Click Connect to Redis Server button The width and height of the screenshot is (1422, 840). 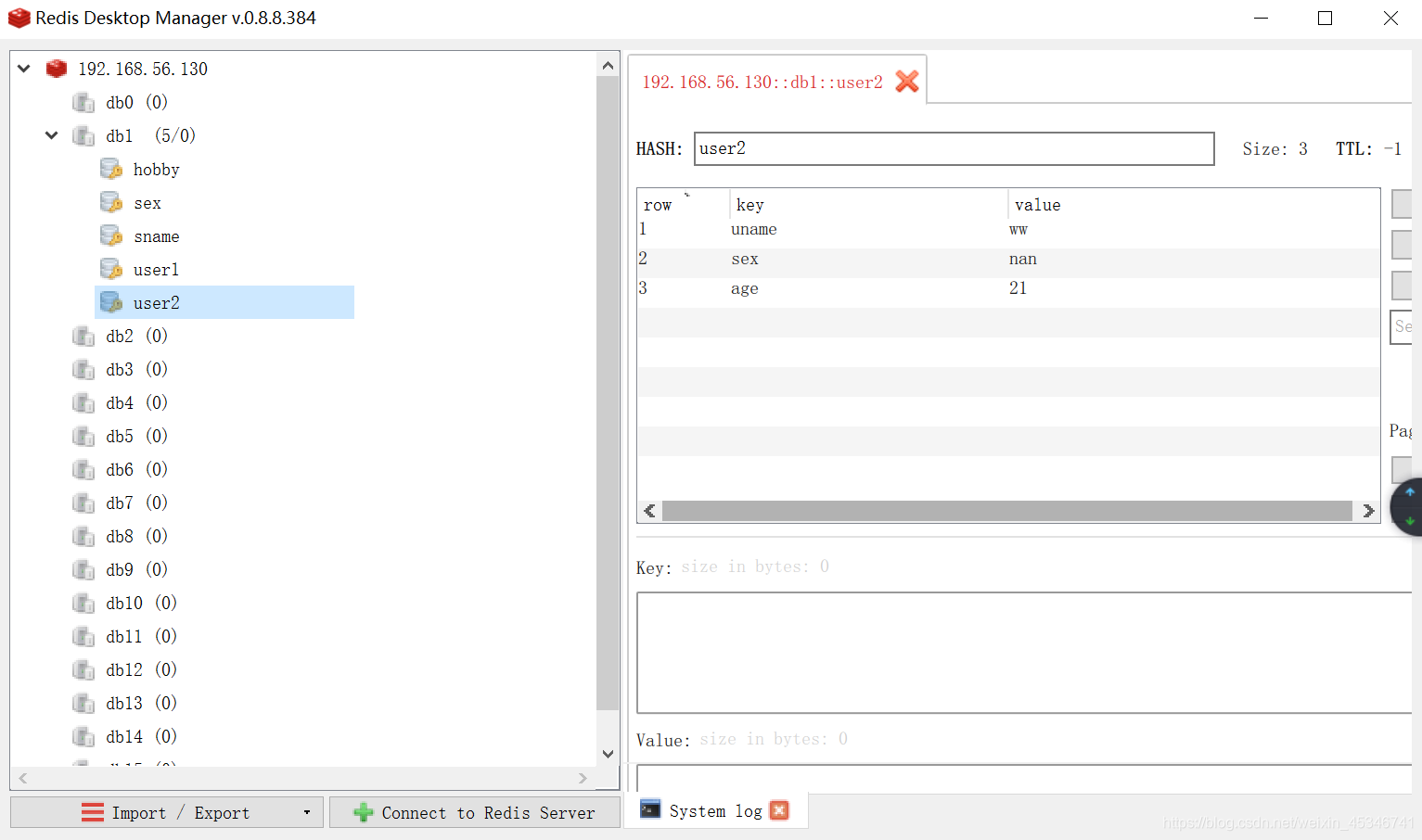coord(475,812)
